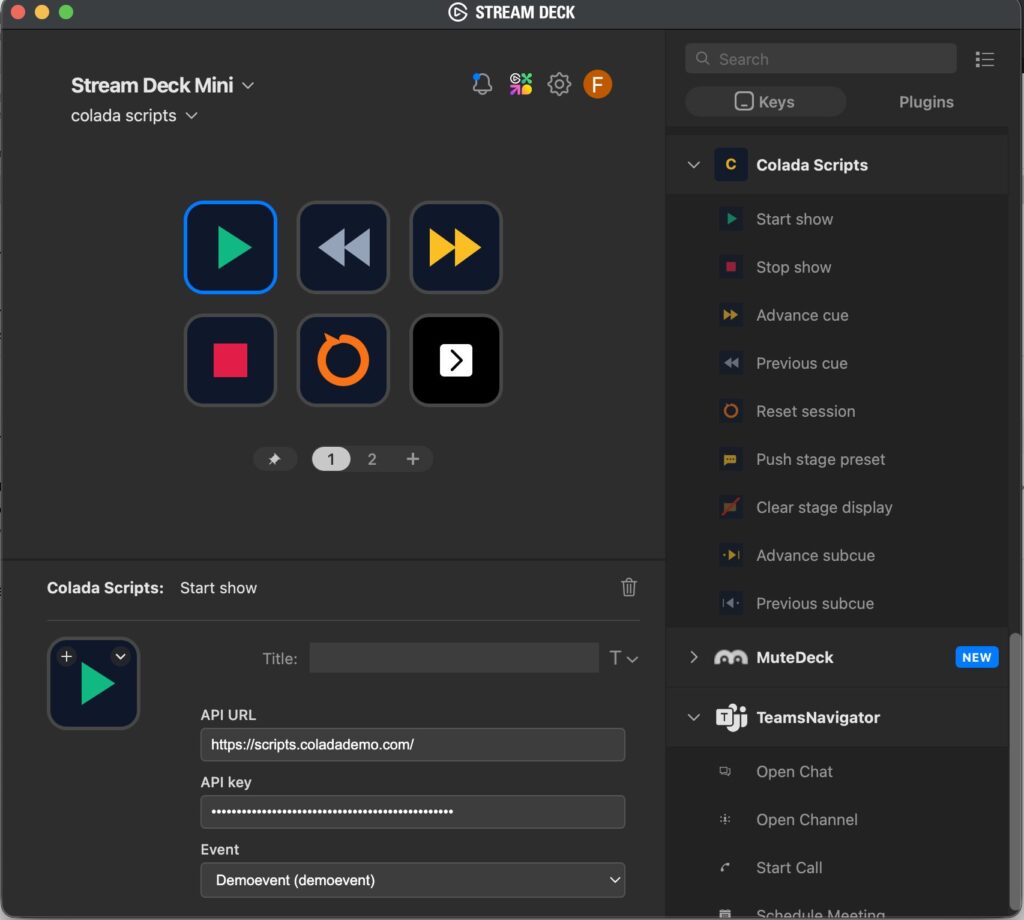Click the API key password field
Screen dimensions: 1024x920
coord(413,812)
